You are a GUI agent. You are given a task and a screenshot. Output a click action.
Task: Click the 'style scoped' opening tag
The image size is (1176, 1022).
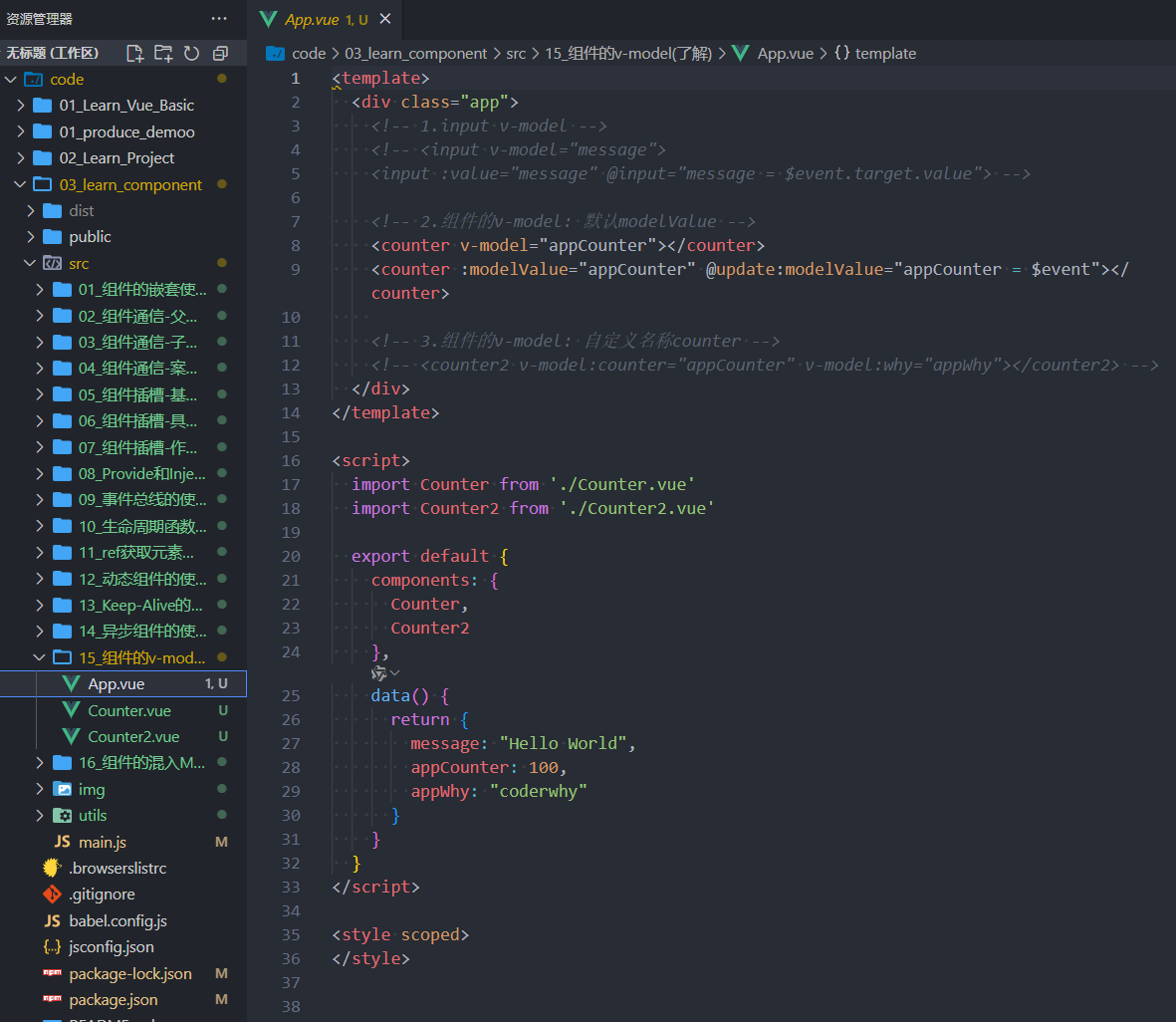[x=400, y=935]
